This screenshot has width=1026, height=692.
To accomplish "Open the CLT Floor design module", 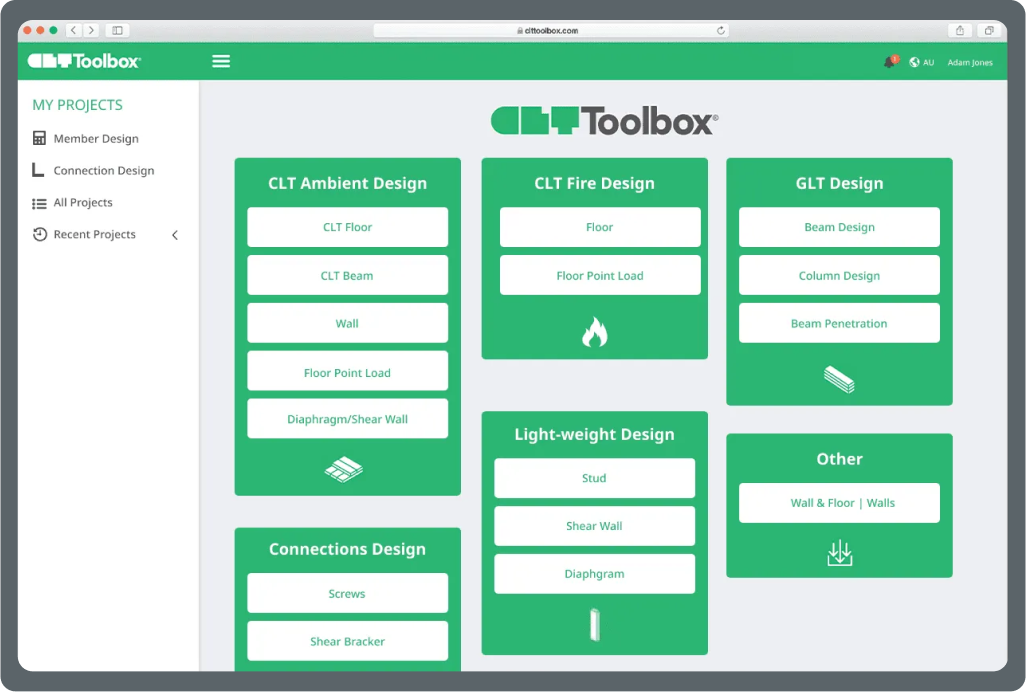I will pyautogui.click(x=347, y=227).
